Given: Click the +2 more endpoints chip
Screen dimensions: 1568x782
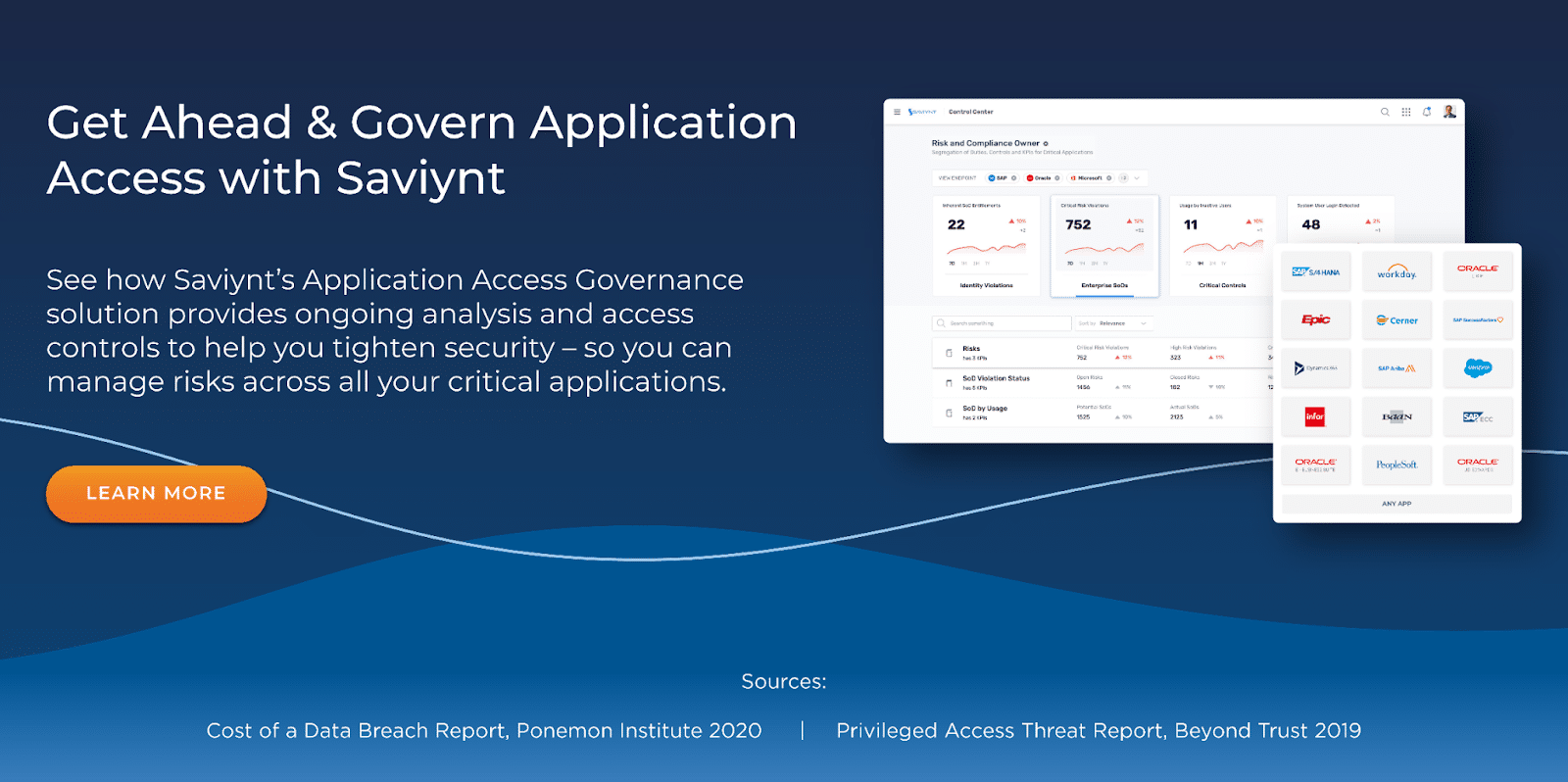Looking at the screenshot, I should click(x=1124, y=178).
